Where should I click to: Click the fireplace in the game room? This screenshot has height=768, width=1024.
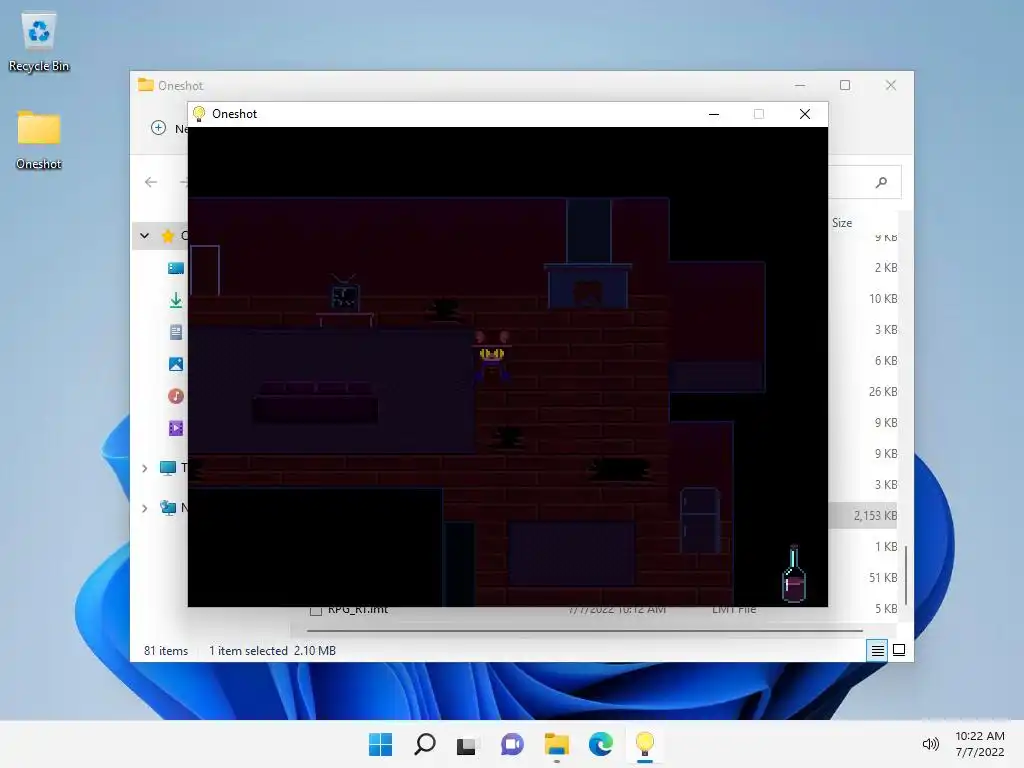(588, 286)
